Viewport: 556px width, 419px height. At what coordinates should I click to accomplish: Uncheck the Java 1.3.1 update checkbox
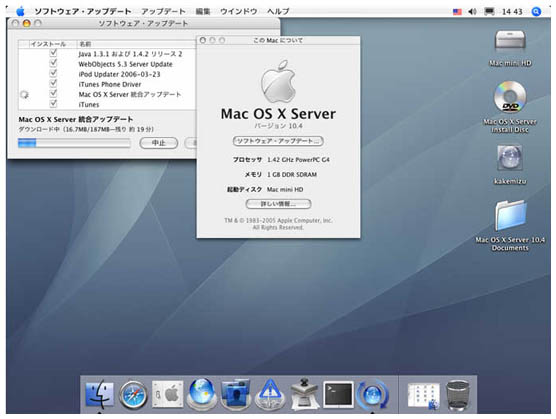(x=53, y=53)
